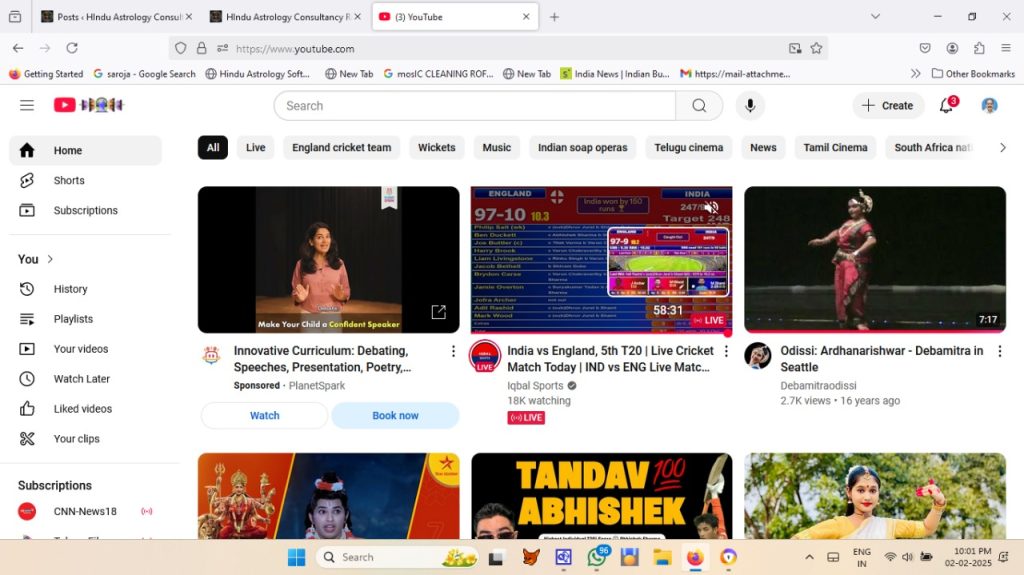Viewport: 1024px width, 575px height.
Task: Select the Music chip
Action: click(x=496, y=148)
